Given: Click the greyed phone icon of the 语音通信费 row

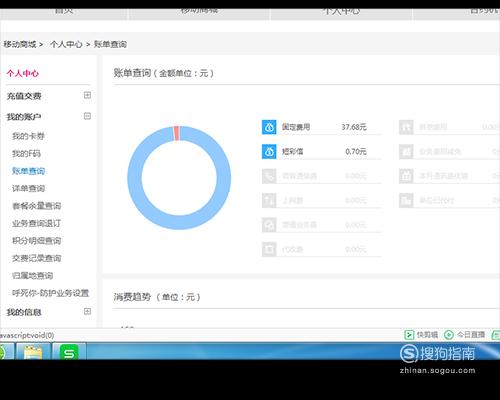Looking at the screenshot, I should [x=269, y=176].
